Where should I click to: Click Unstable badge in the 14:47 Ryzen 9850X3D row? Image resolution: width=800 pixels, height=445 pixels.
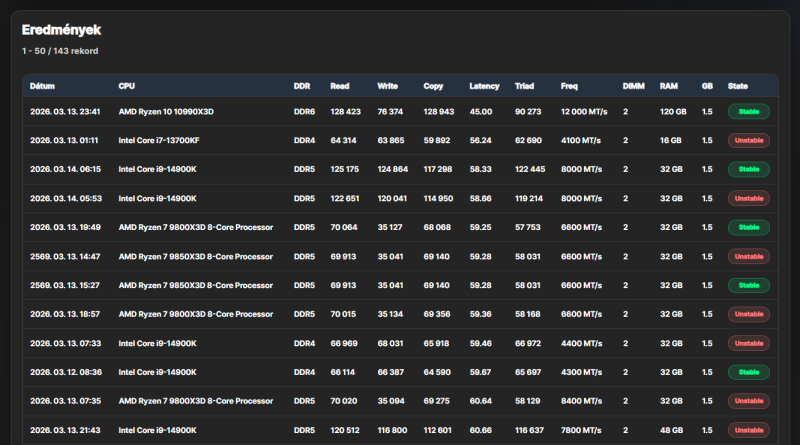coord(748,256)
